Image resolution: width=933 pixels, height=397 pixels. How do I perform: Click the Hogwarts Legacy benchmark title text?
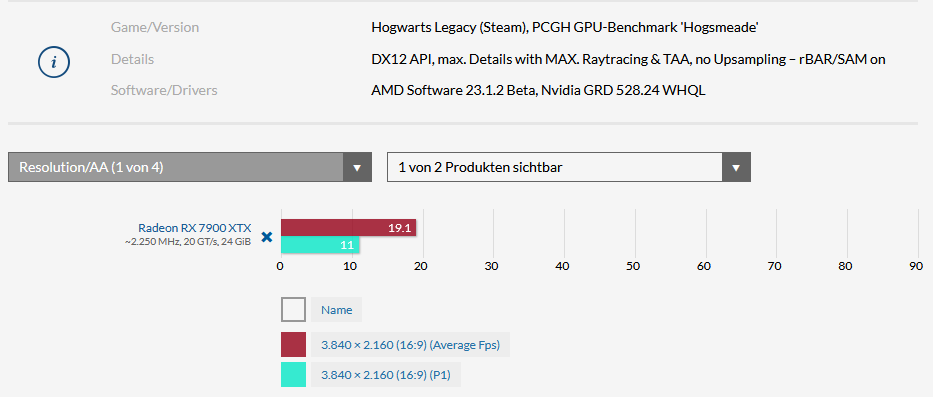(565, 27)
